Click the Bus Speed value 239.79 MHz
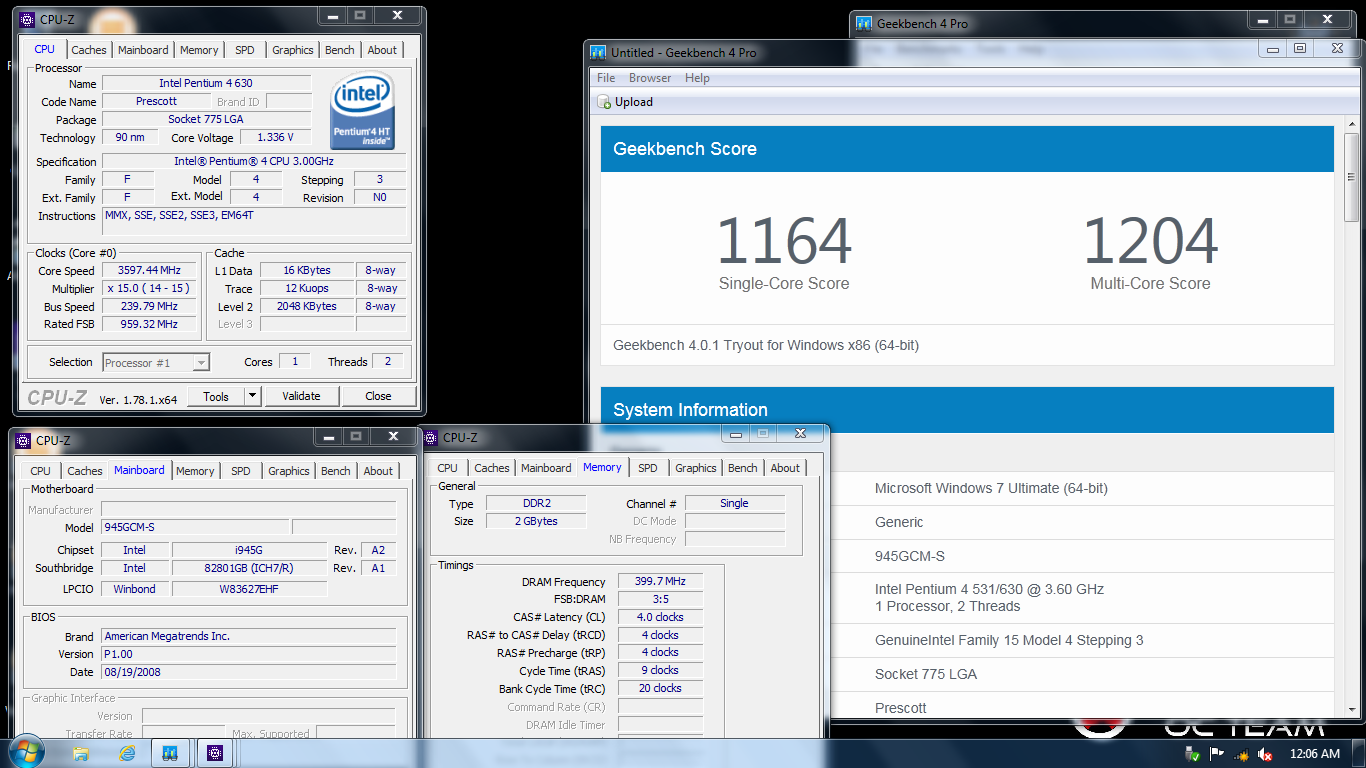 tap(149, 307)
